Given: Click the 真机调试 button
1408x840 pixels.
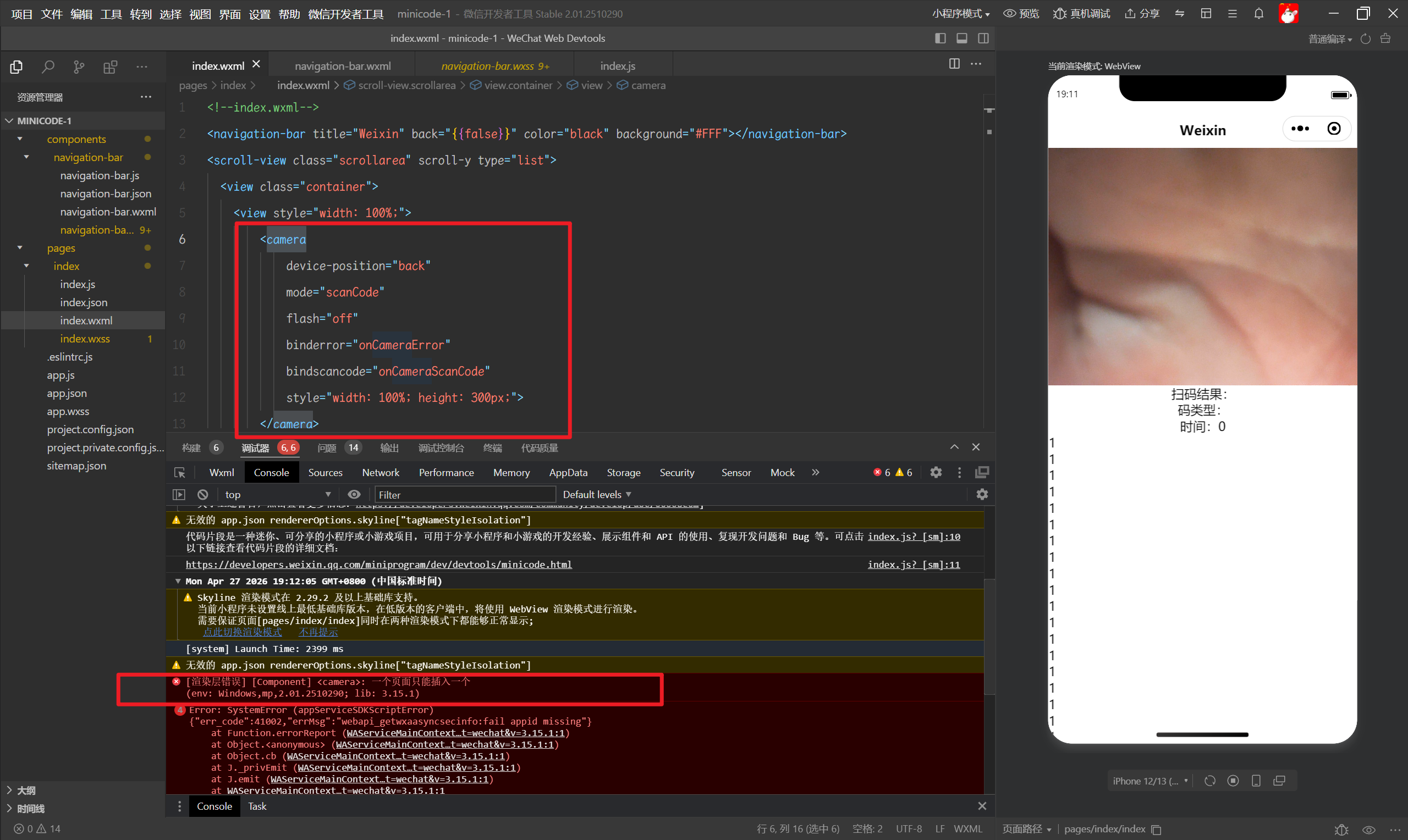Looking at the screenshot, I should pyautogui.click(x=1082, y=14).
